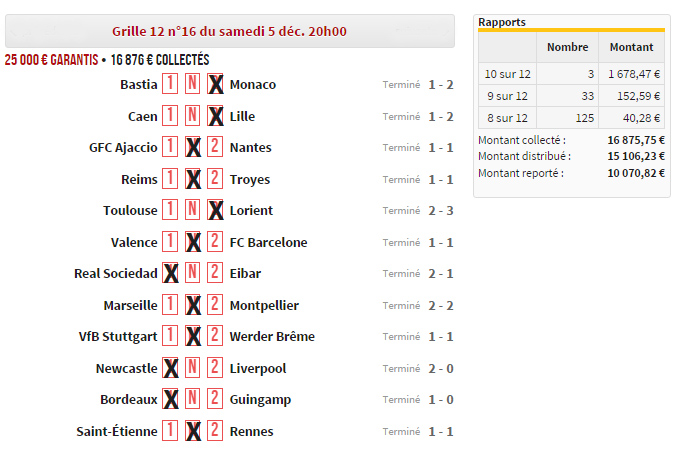The width and height of the screenshot is (685, 456).
Task: Click the crossed 2 box for Toulouse-Lorient
Action: pos(214,210)
